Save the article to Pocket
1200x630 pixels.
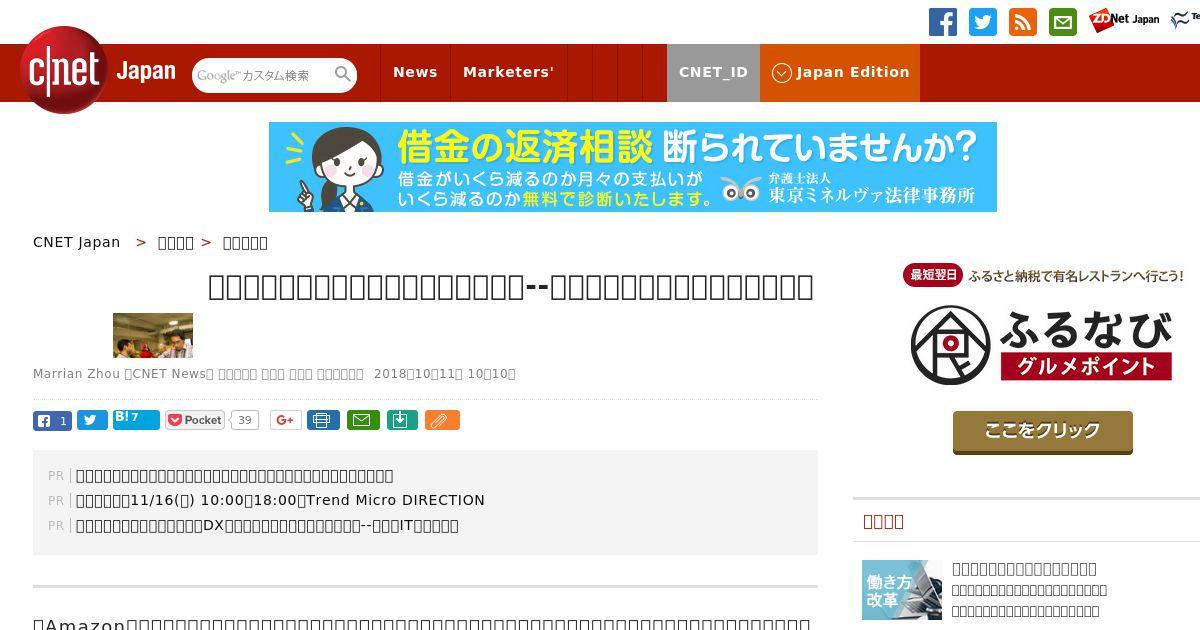(x=195, y=420)
